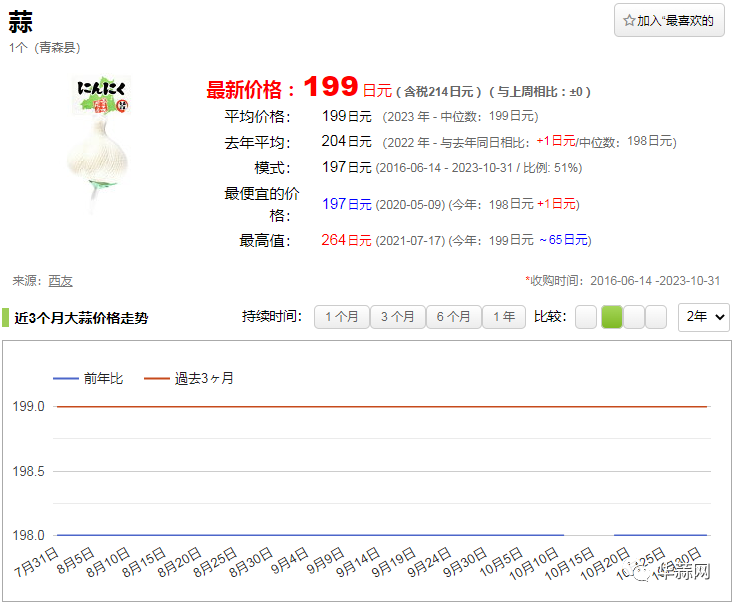Select the 3个月 duration button
This screenshot has width=734, height=603.
coord(397,317)
